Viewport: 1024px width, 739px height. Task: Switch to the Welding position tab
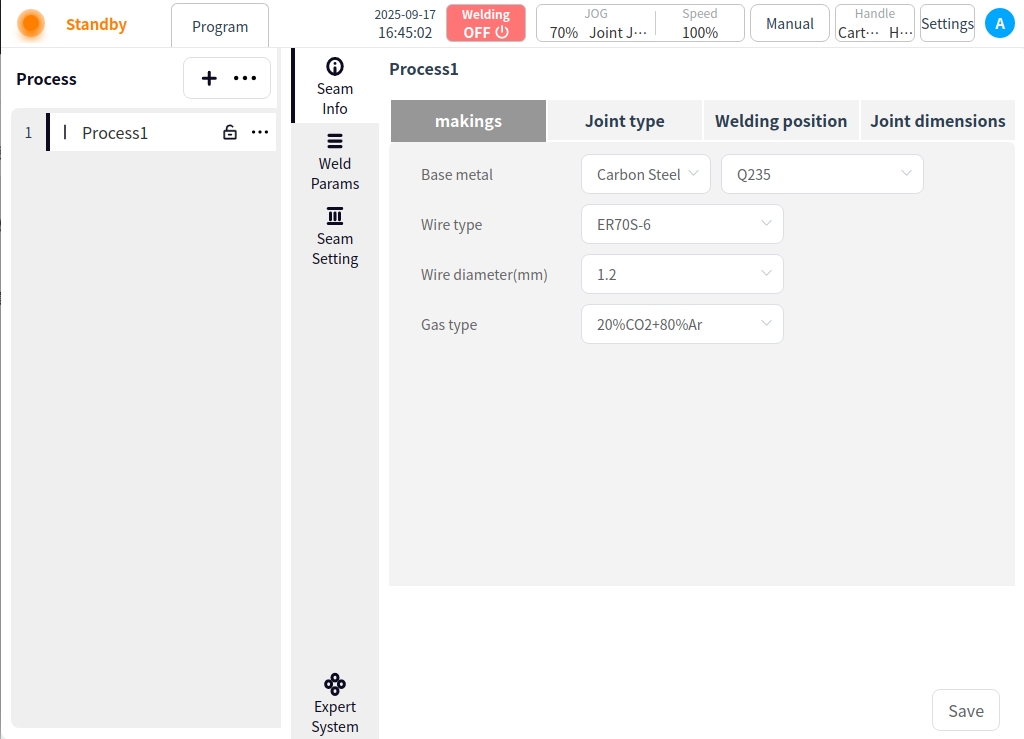point(780,121)
